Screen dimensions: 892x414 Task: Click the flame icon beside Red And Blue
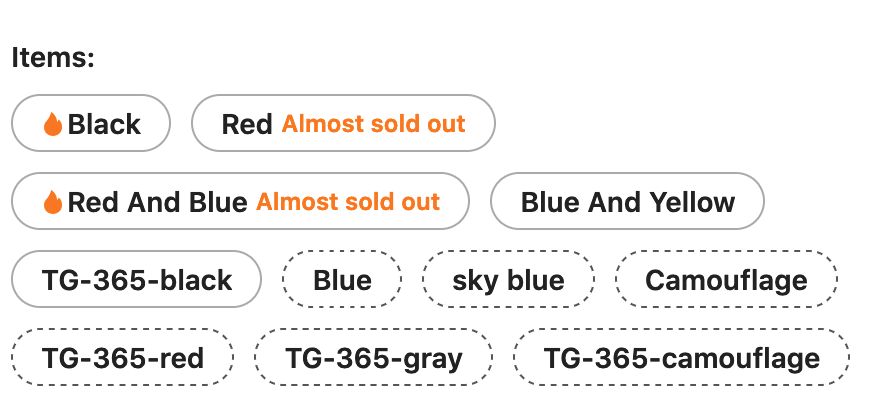(x=53, y=202)
